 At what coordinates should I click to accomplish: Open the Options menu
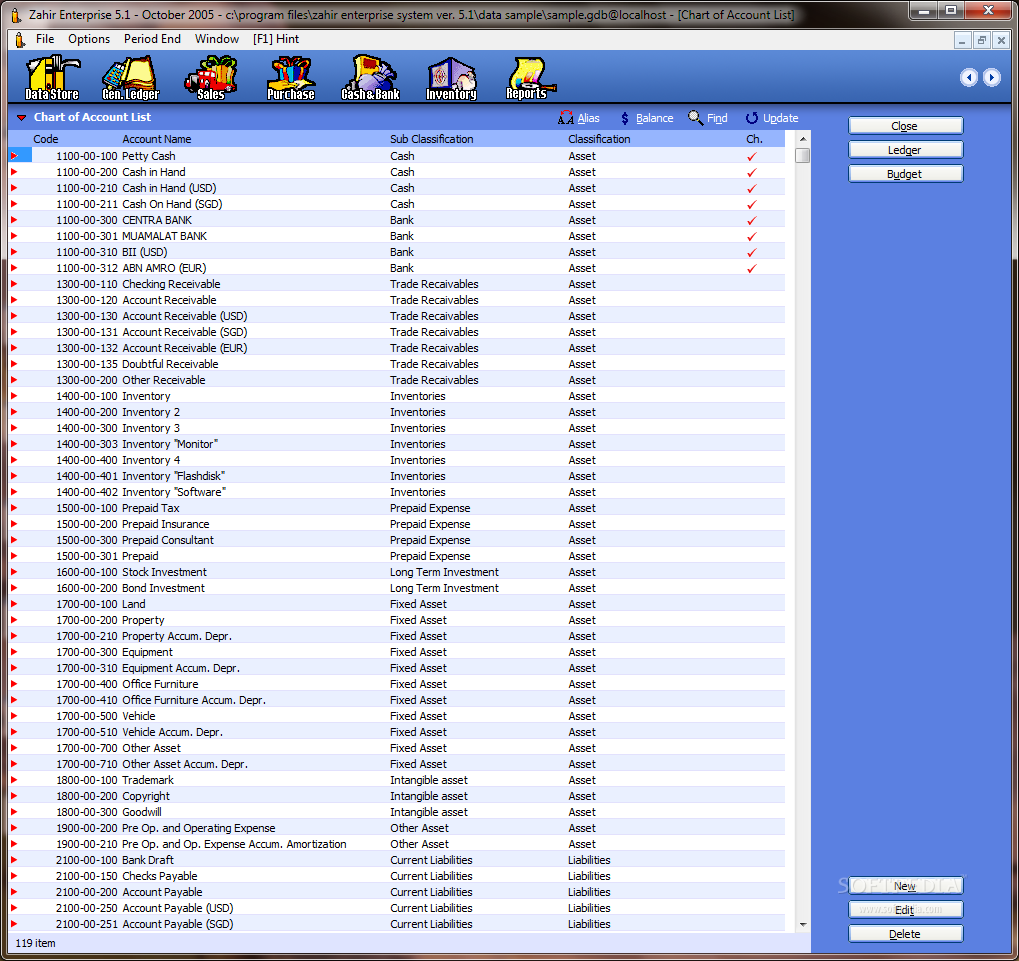pos(89,39)
